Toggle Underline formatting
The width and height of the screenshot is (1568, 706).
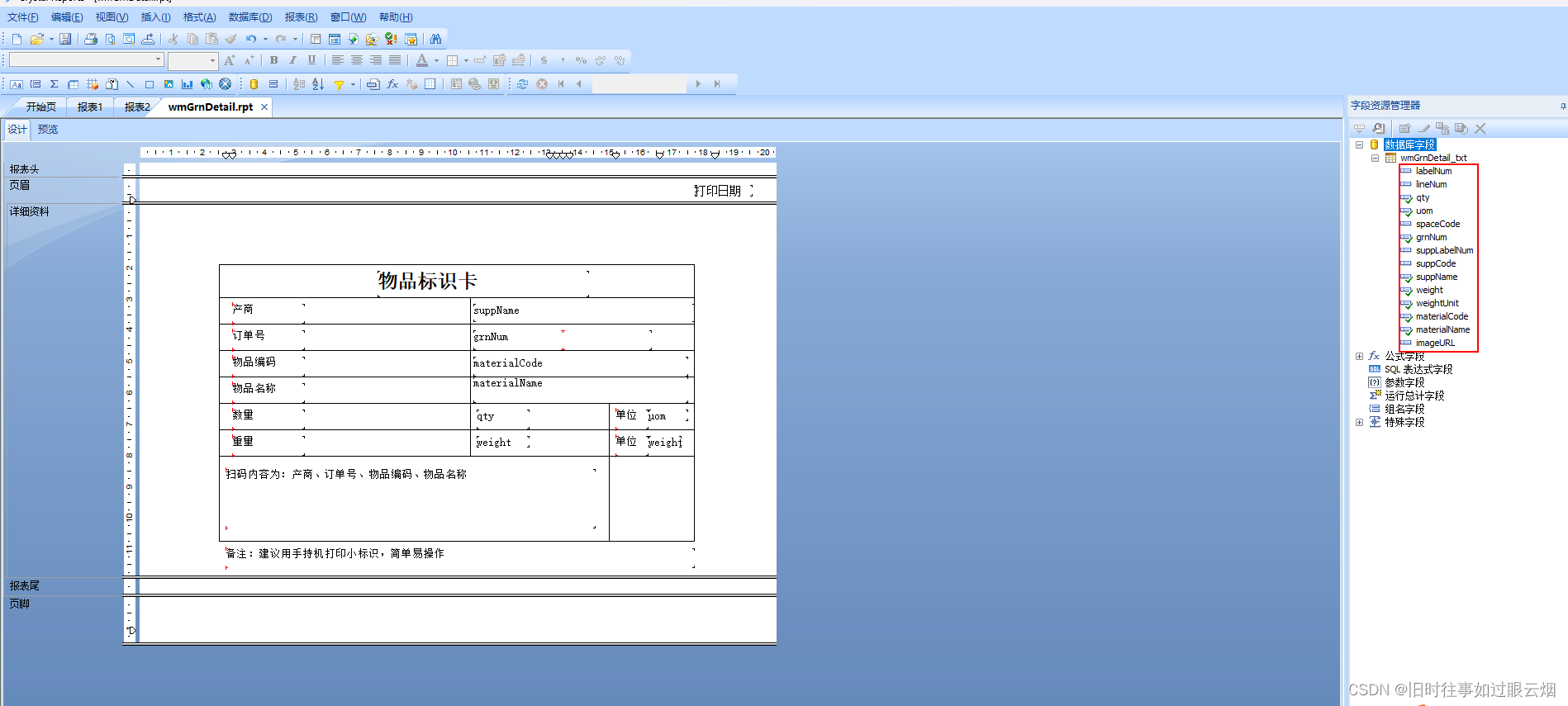click(x=311, y=60)
